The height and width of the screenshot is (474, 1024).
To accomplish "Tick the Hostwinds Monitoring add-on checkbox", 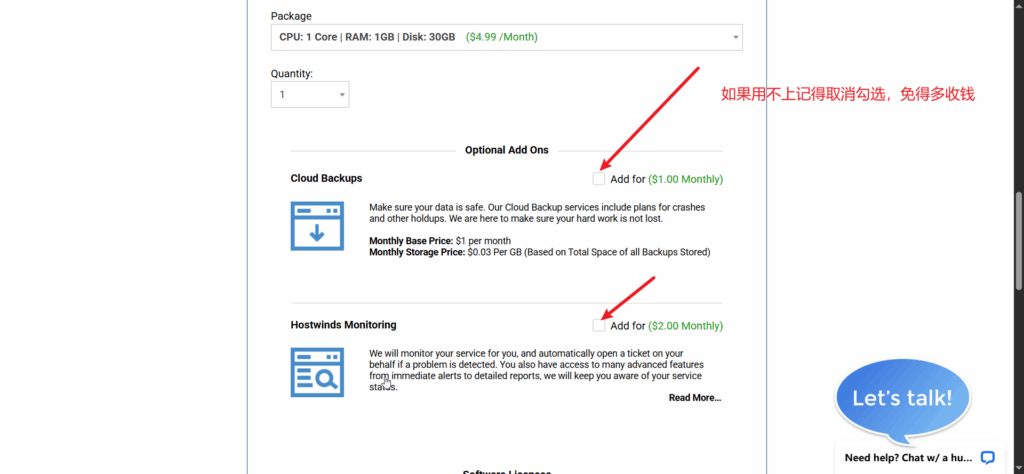I will pyautogui.click(x=598, y=325).
